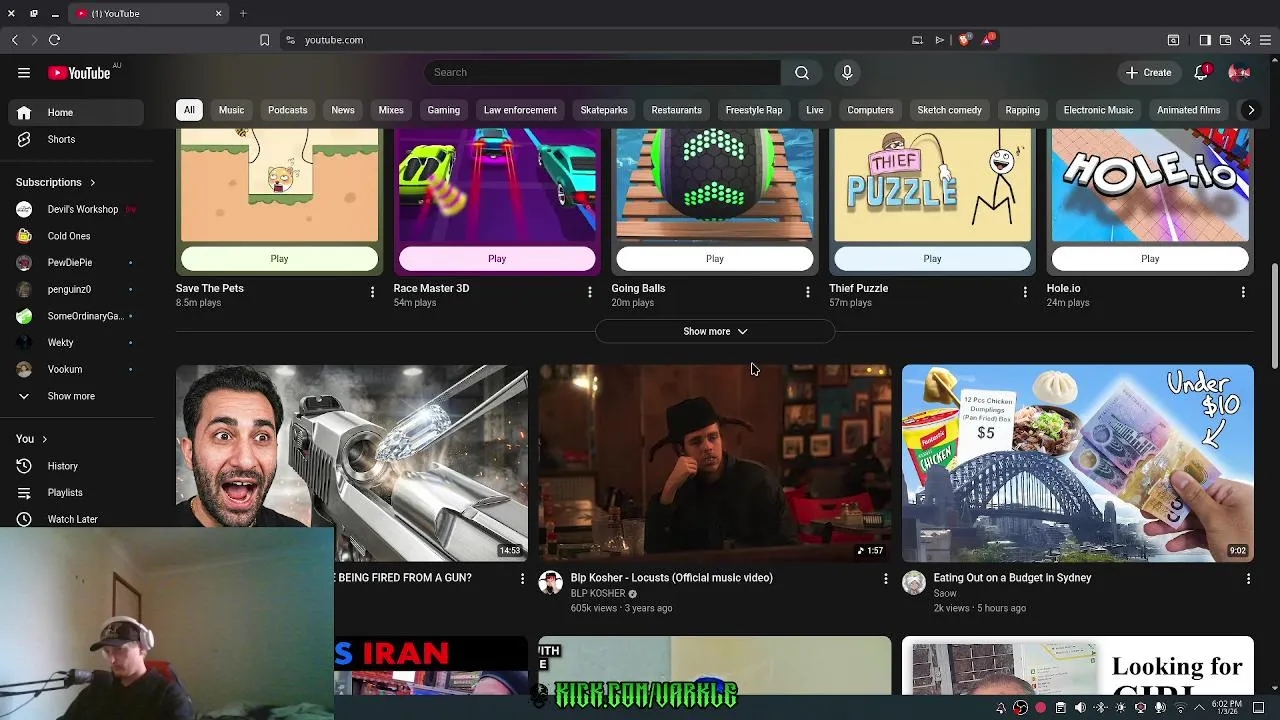Expand the You section chevron

point(44,439)
